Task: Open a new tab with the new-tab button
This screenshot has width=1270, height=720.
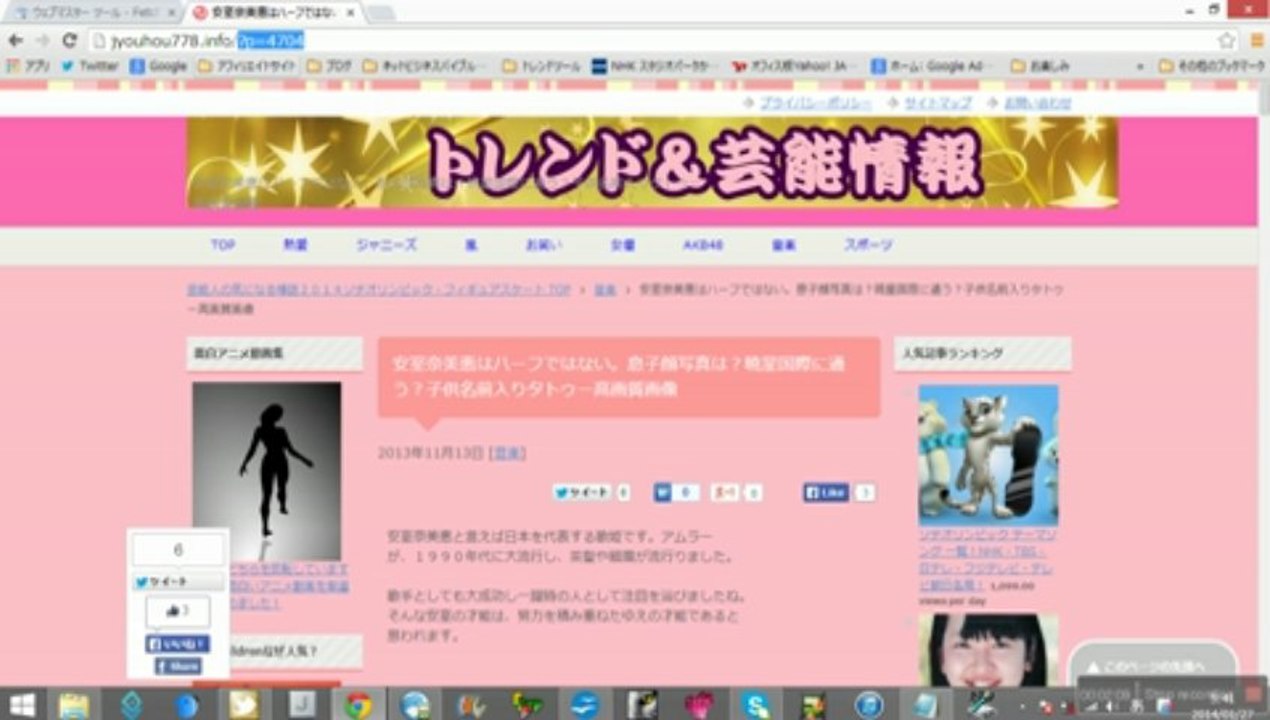Action: [x=381, y=12]
